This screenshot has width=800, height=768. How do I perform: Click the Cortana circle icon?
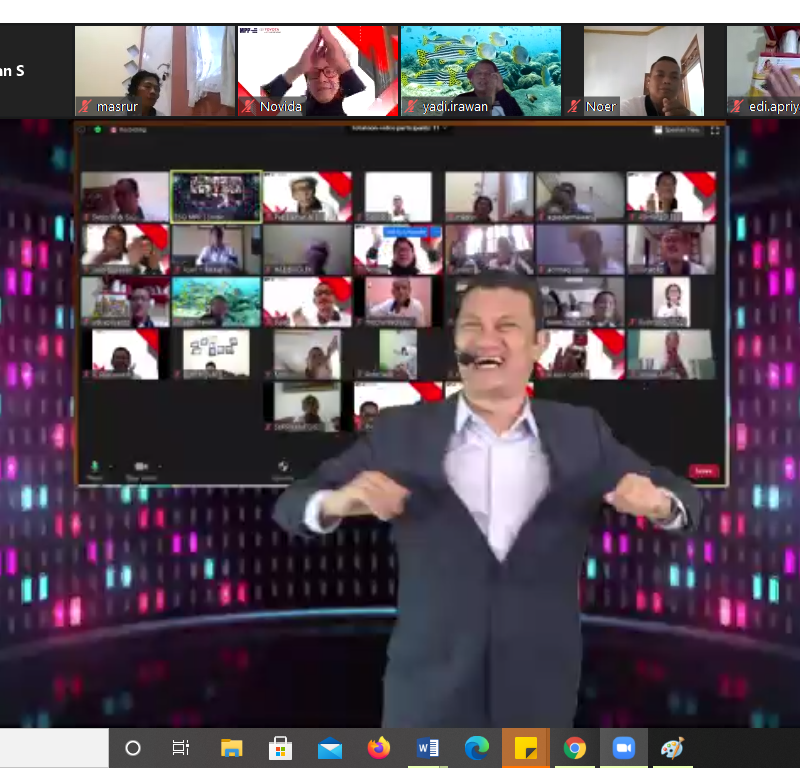click(x=132, y=748)
